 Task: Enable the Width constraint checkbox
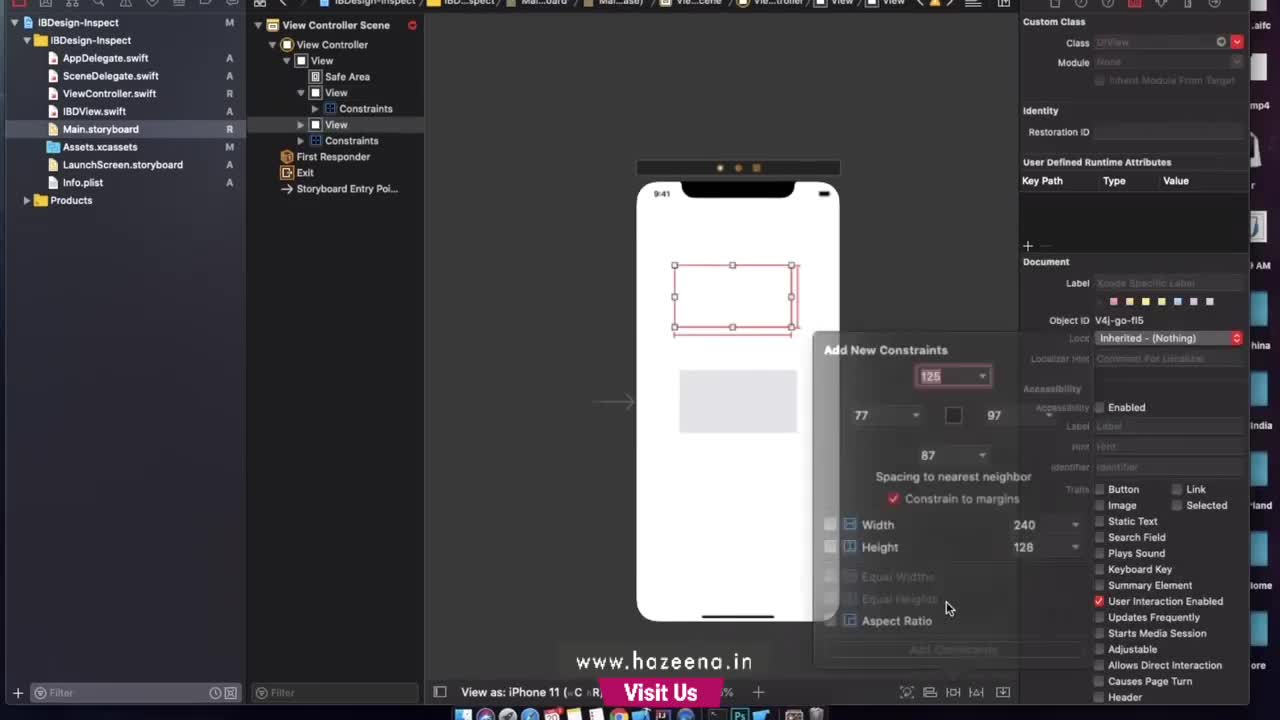[830, 524]
